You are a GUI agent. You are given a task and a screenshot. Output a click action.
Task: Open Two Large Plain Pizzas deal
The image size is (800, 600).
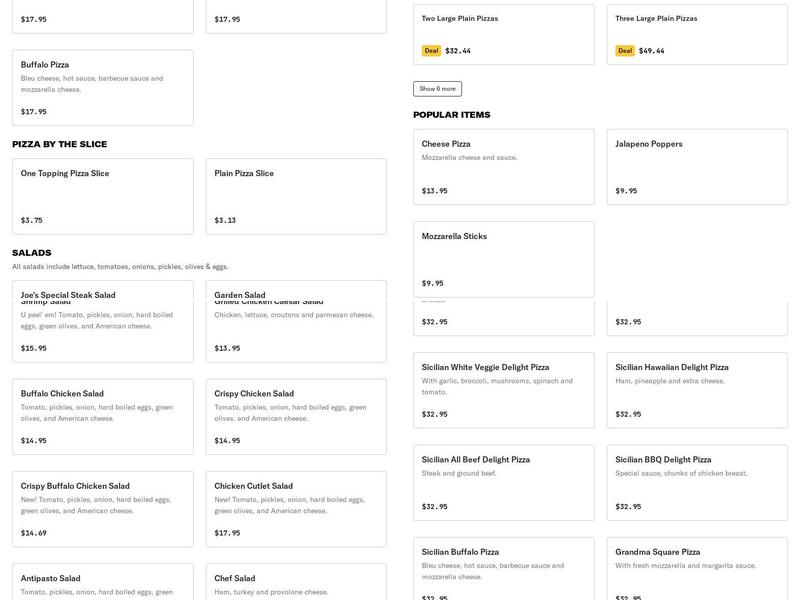coord(503,32)
